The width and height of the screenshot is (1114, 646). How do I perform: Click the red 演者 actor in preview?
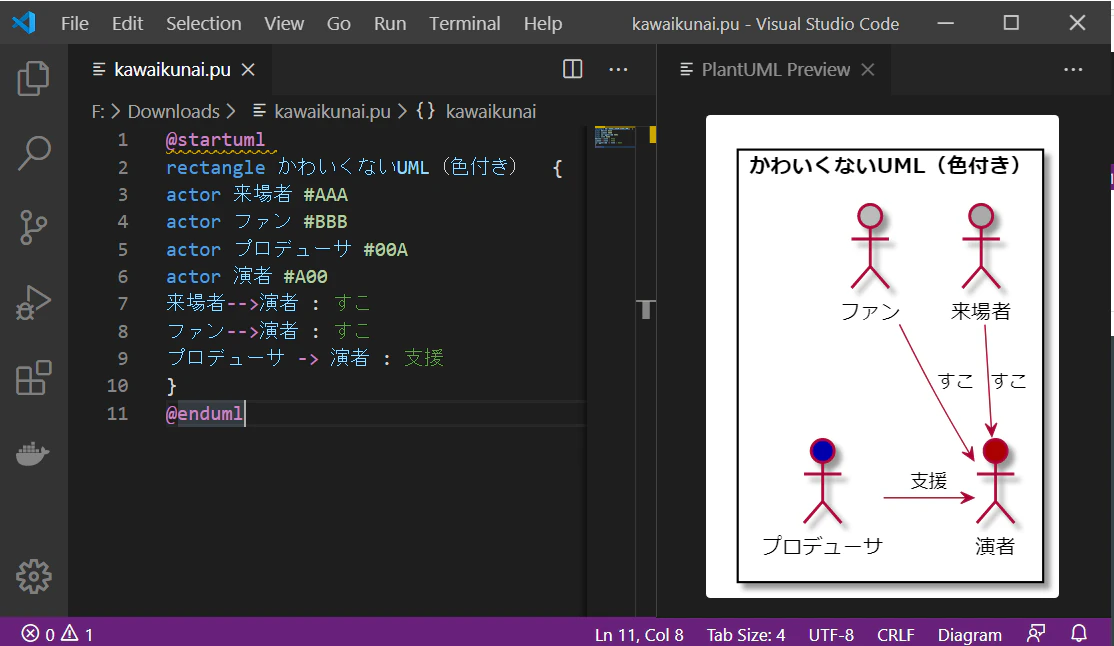[995, 481]
